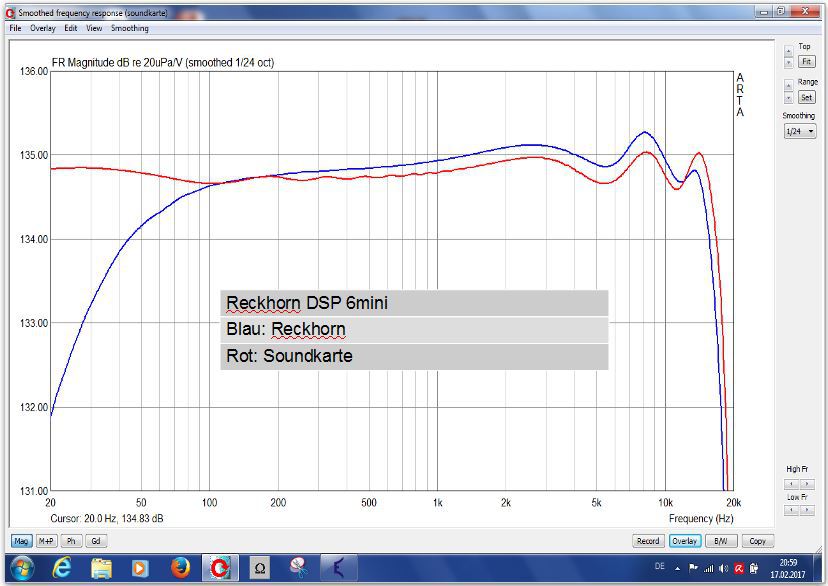
Task: Lower the Top value with the down arrow
Action: 788,62
